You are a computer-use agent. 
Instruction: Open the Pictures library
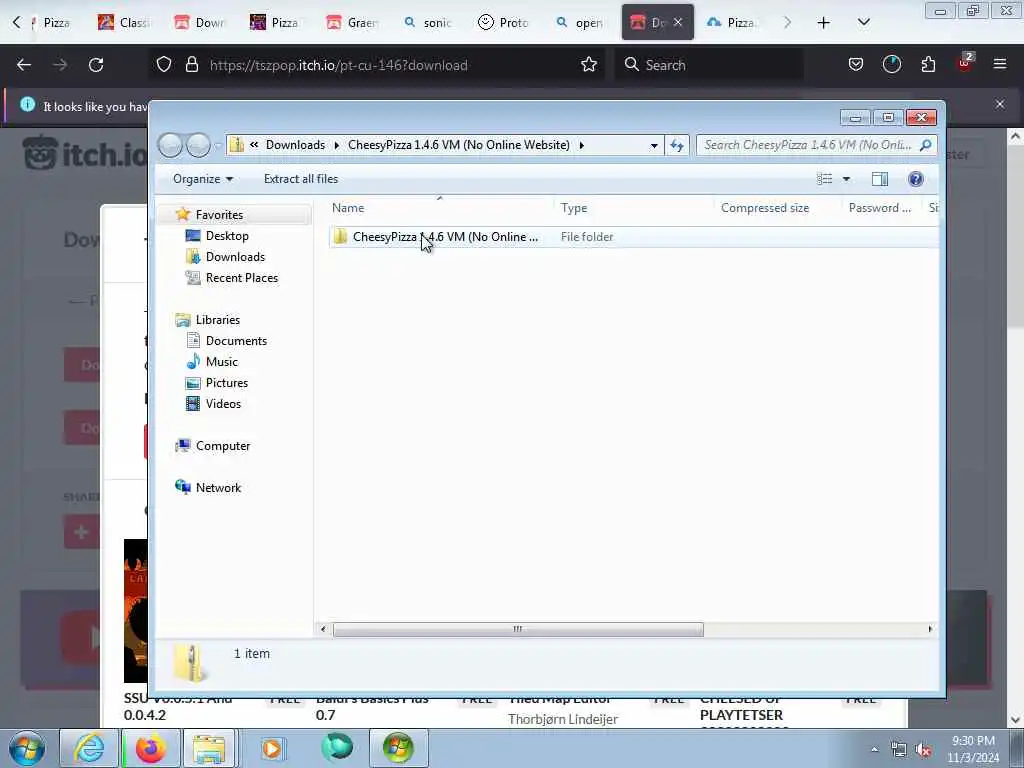coord(226,383)
